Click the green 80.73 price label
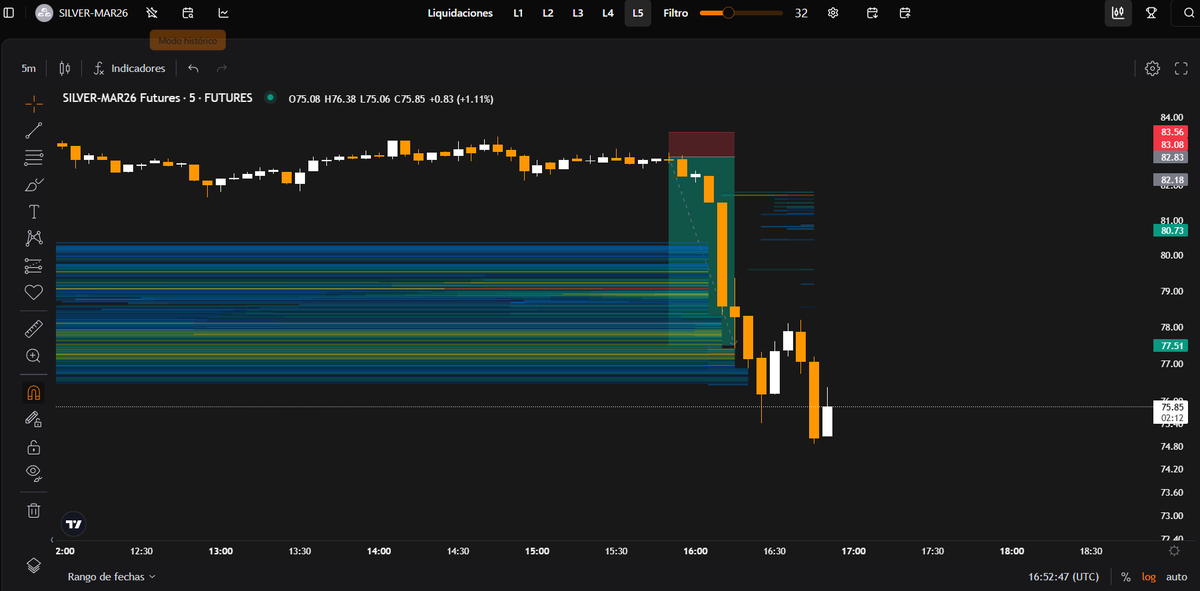Screen dimensions: 1200x591 click(x=1173, y=230)
